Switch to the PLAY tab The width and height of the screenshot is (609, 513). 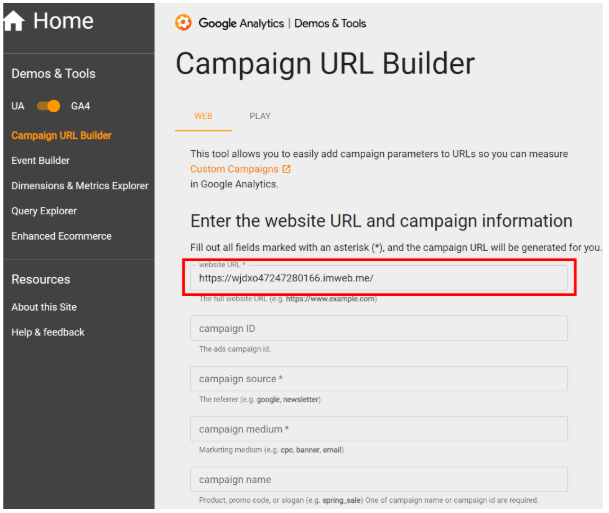click(260, 116)
